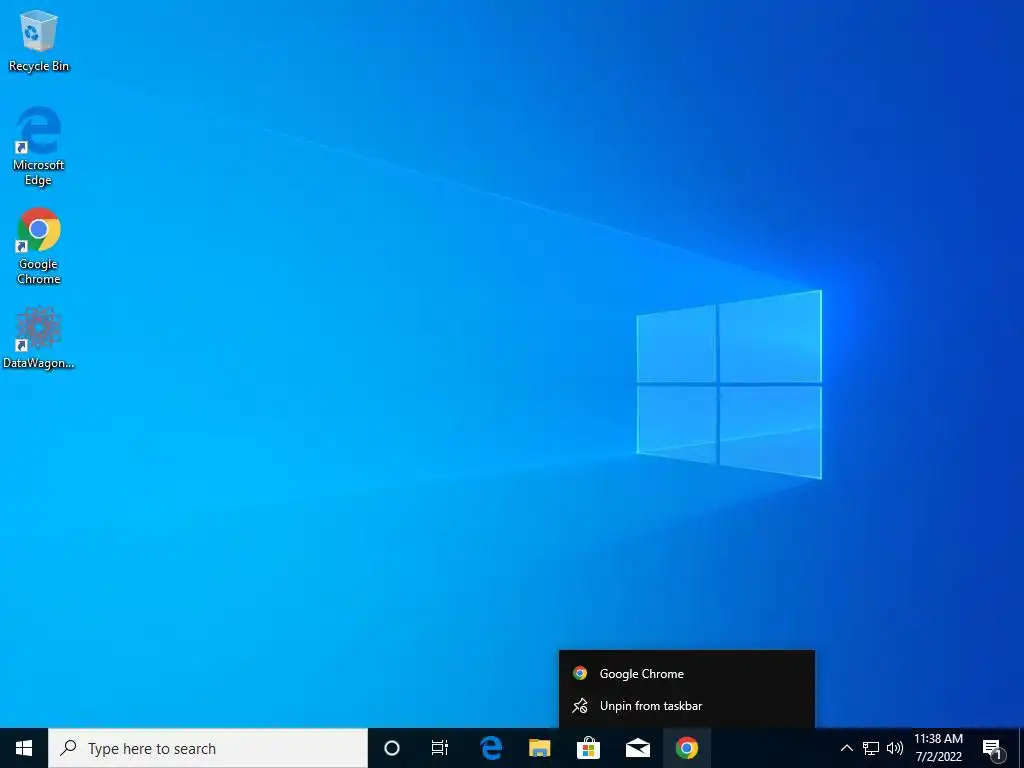Open the Action Center notifications icon
The height and width of the screenshot is (768, 1024).
pos(994,748)
